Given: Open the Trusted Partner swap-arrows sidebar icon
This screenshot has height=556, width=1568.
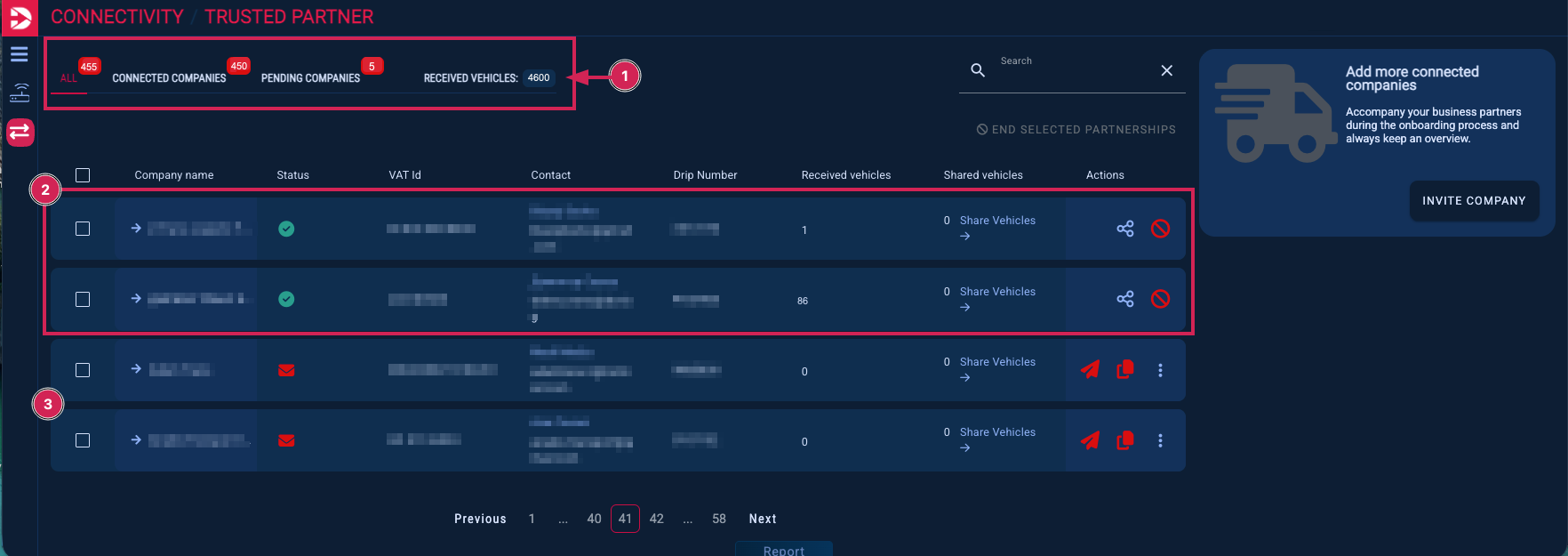Looking at the screenshot, I should (20, 133).
